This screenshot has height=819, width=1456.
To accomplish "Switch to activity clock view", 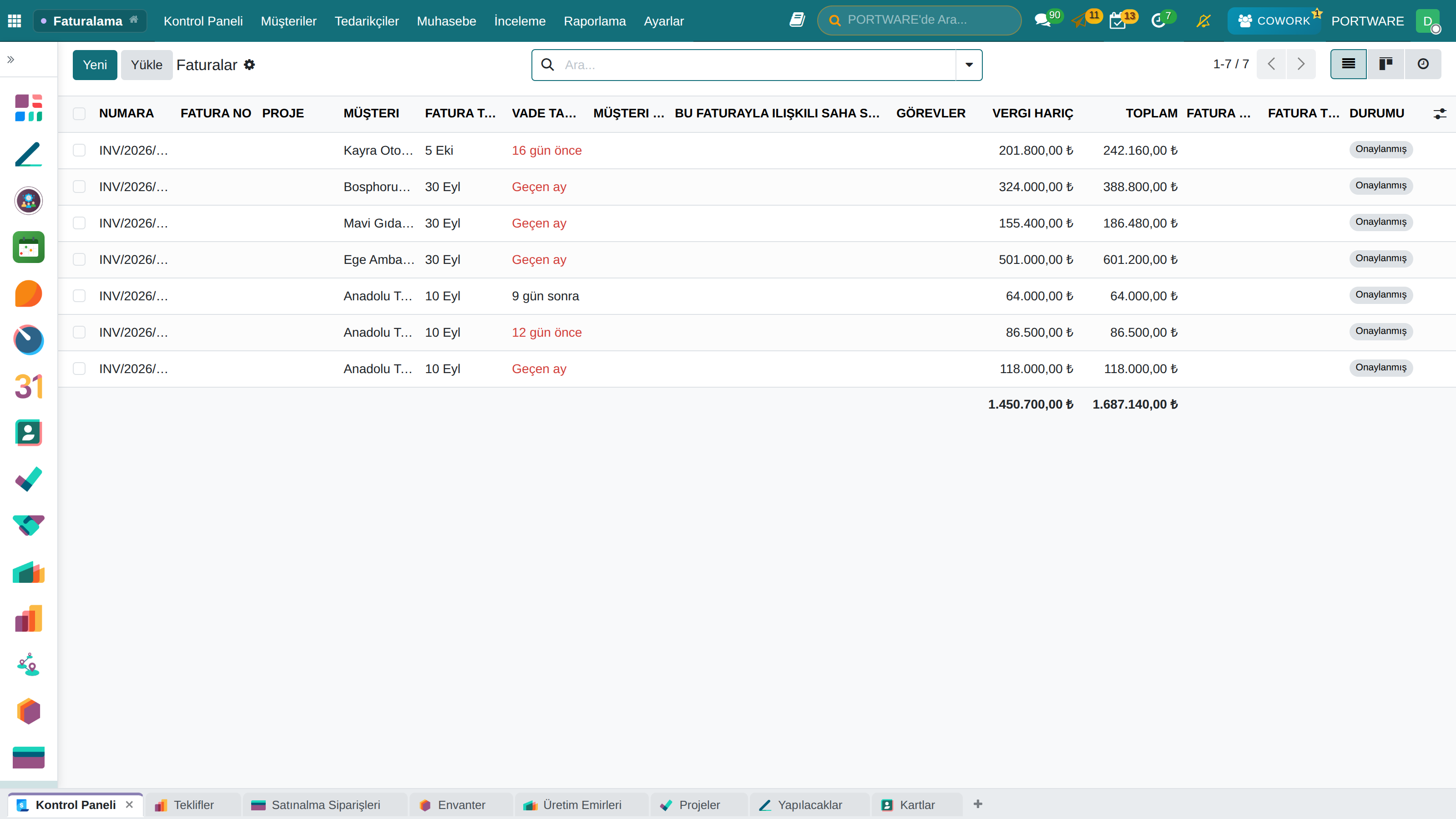I will pos(1423,64).
